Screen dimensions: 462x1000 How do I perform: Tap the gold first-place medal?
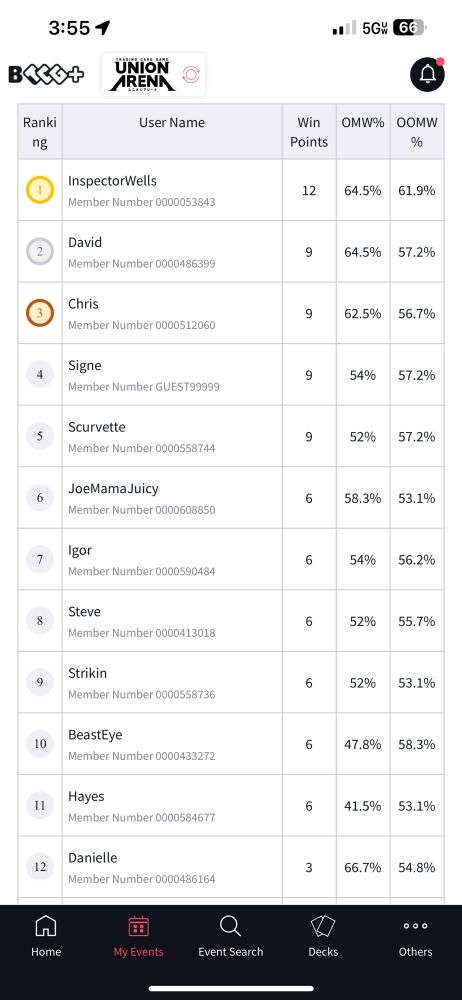[40, 190]
